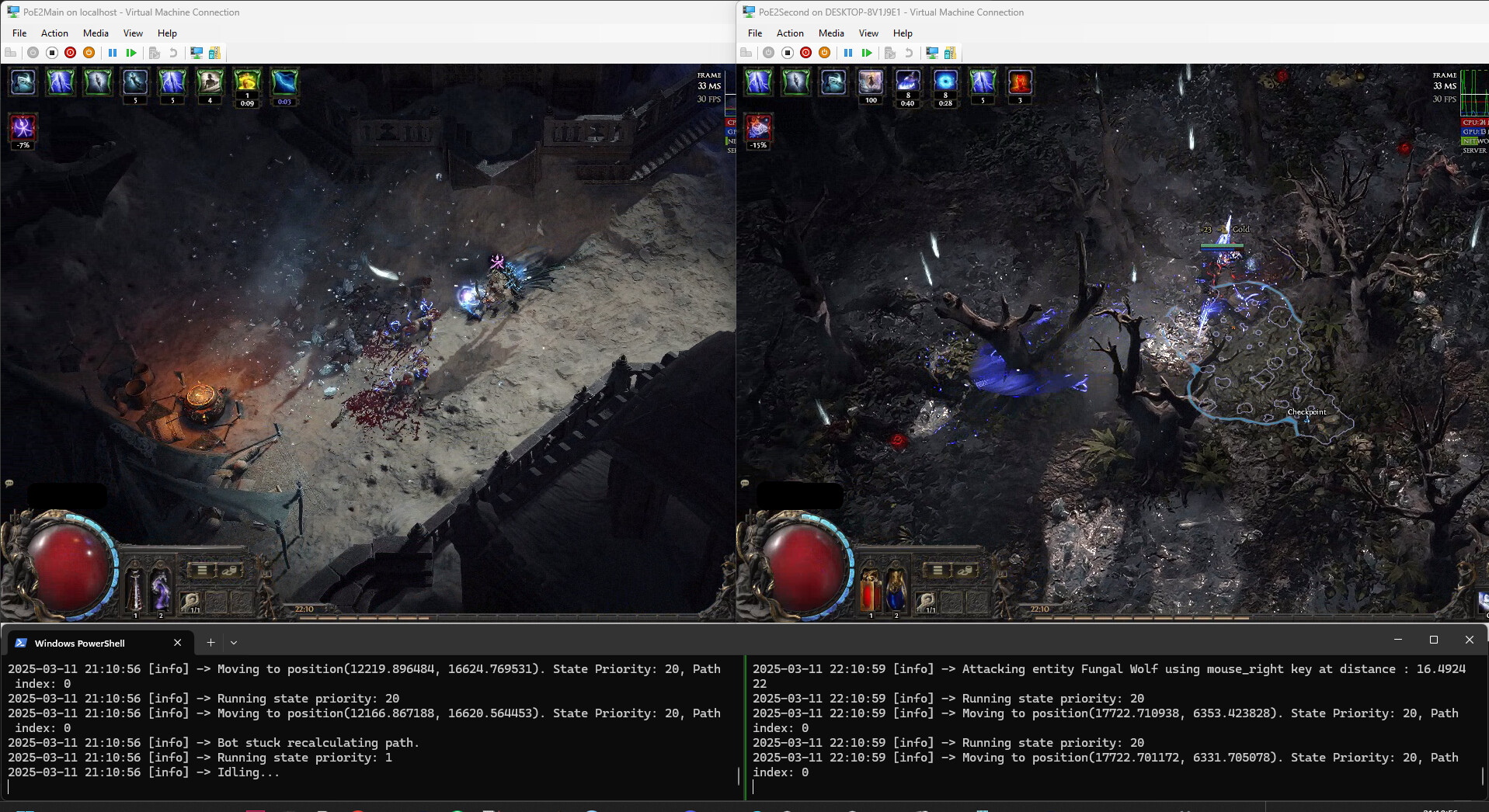Image resolution: width=1489 pixels, height=812 pixels.
Task: Pause the PoE2Main virtual machine
Action: [x=113, y=53]
